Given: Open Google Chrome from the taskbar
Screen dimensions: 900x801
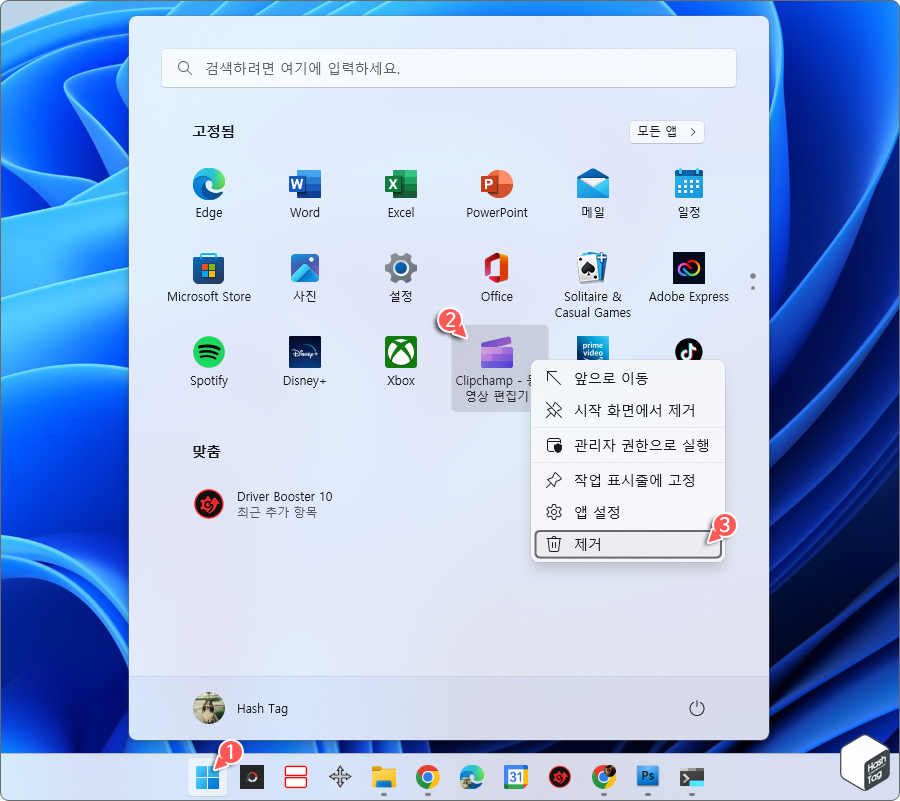Looking at the screenshot, I should pos(428,776).
